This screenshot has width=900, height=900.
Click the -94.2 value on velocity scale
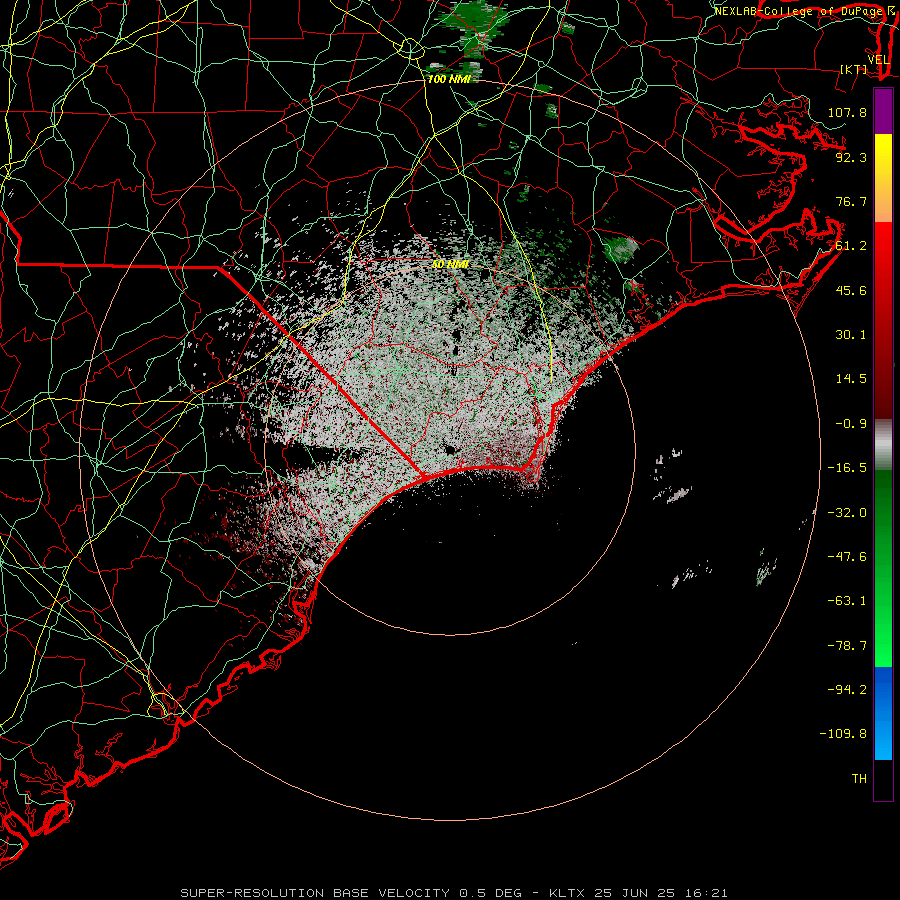point(847,690)
